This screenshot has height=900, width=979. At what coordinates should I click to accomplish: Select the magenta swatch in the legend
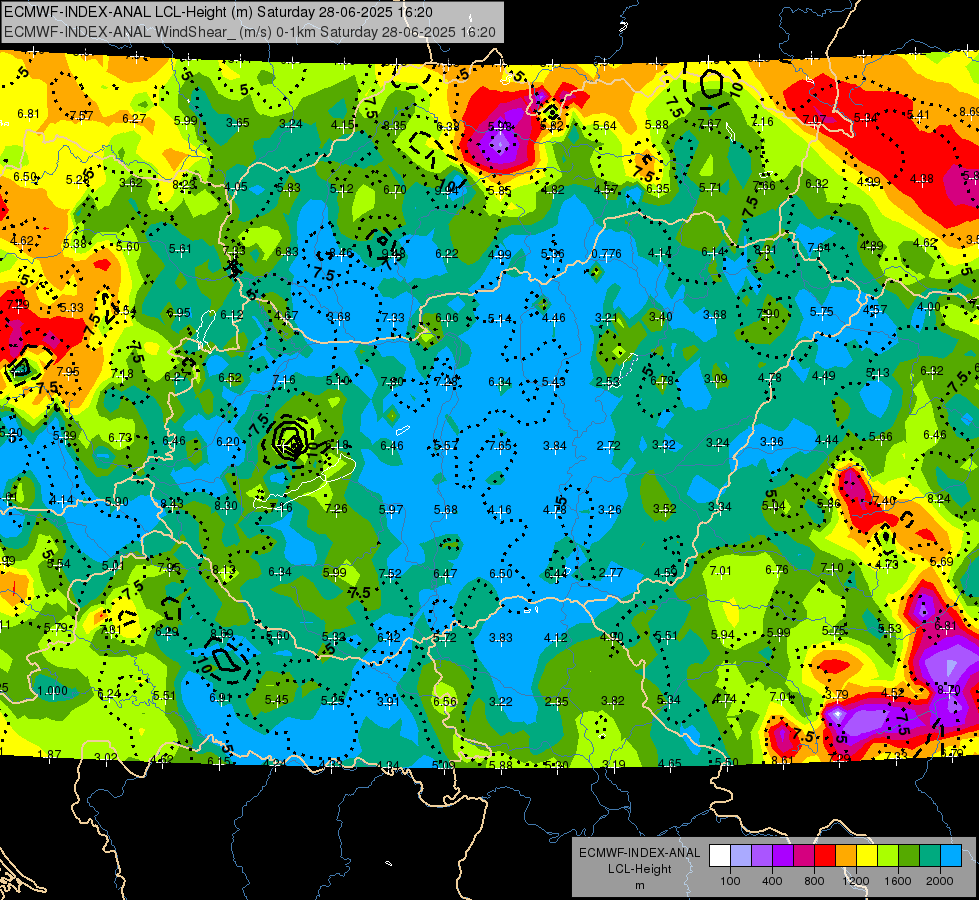(x=804, y=855)
